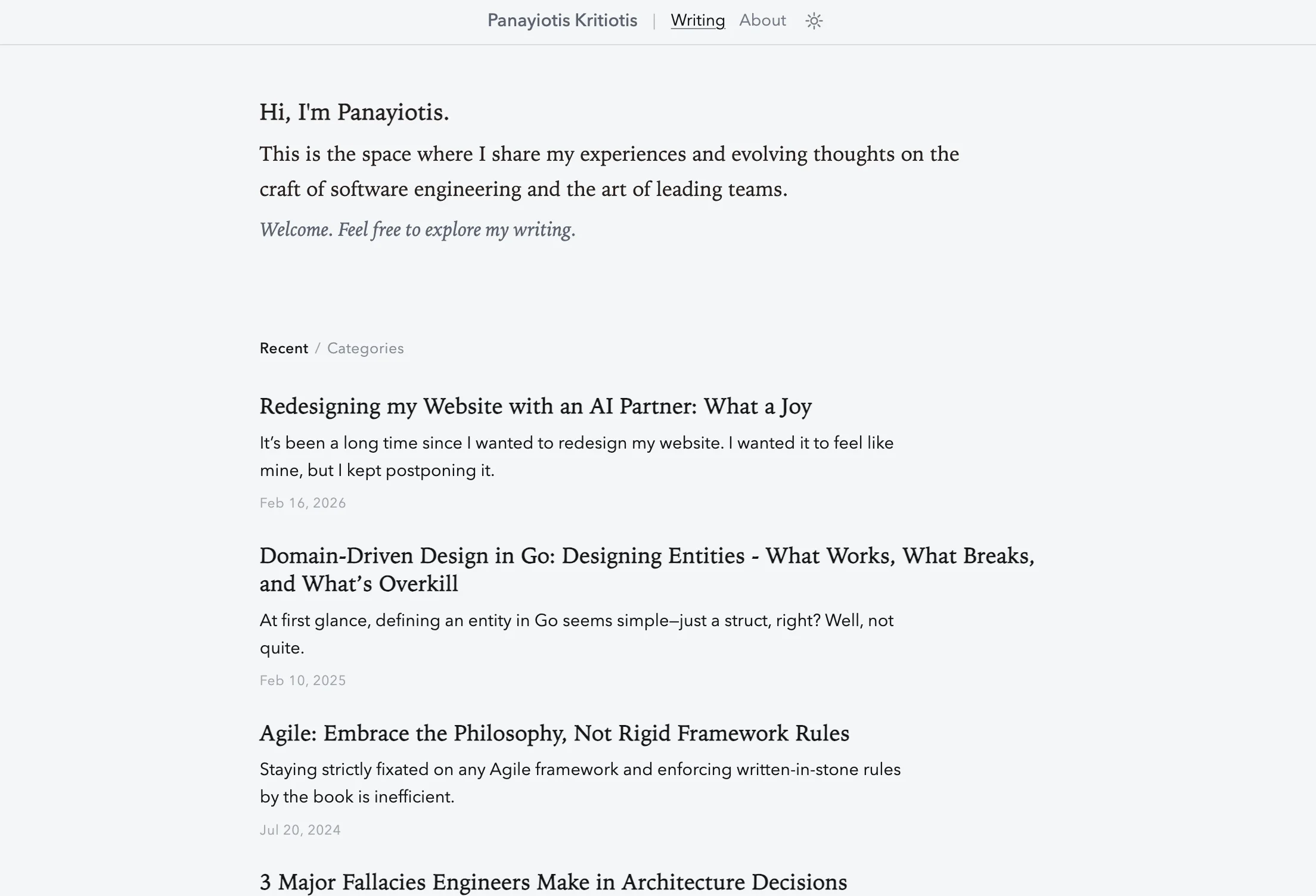Click the Jul 20, 2024 post date

pos(300,830)
